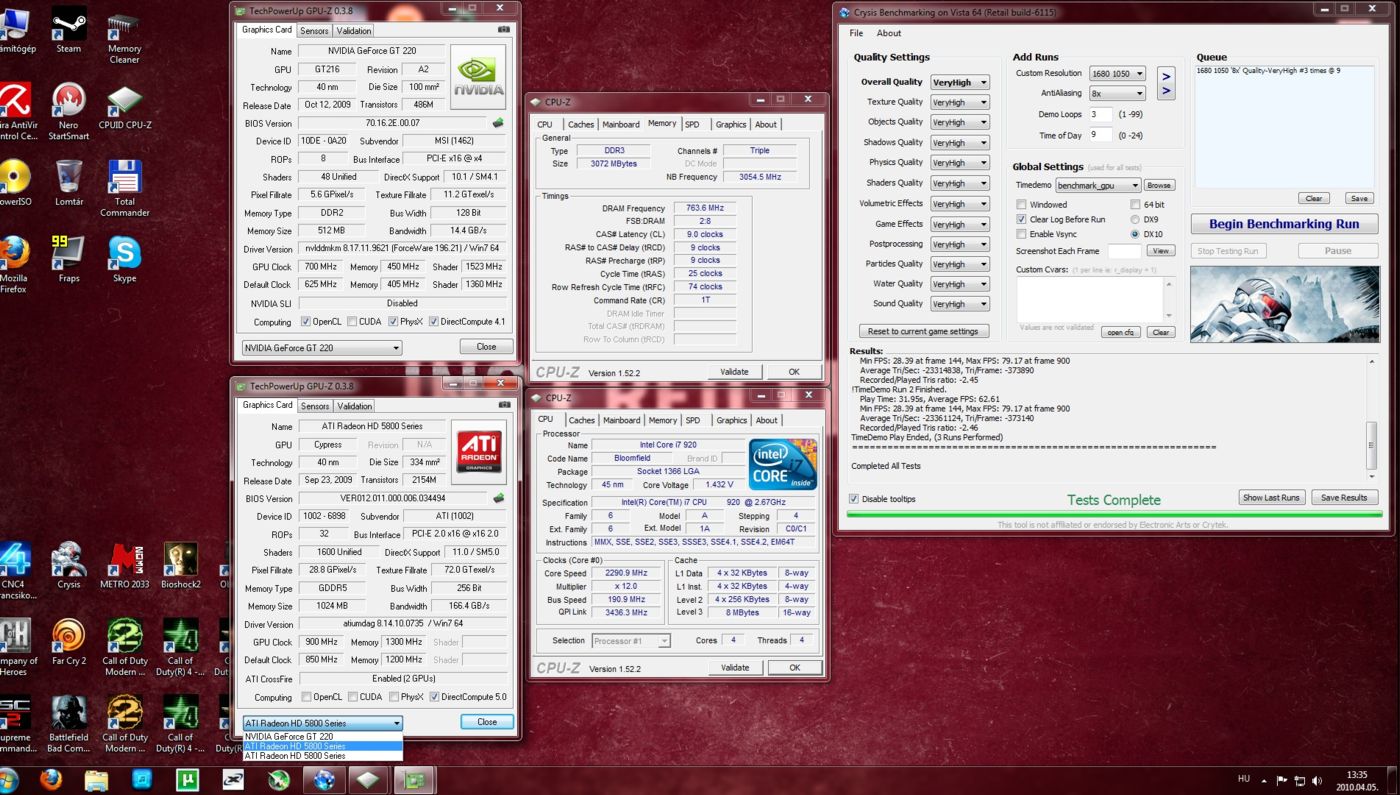Choose NVIDIA GeForce GT 220 from open list
1400x795 pixels.
pyautogui.click(x=322, y=737)
